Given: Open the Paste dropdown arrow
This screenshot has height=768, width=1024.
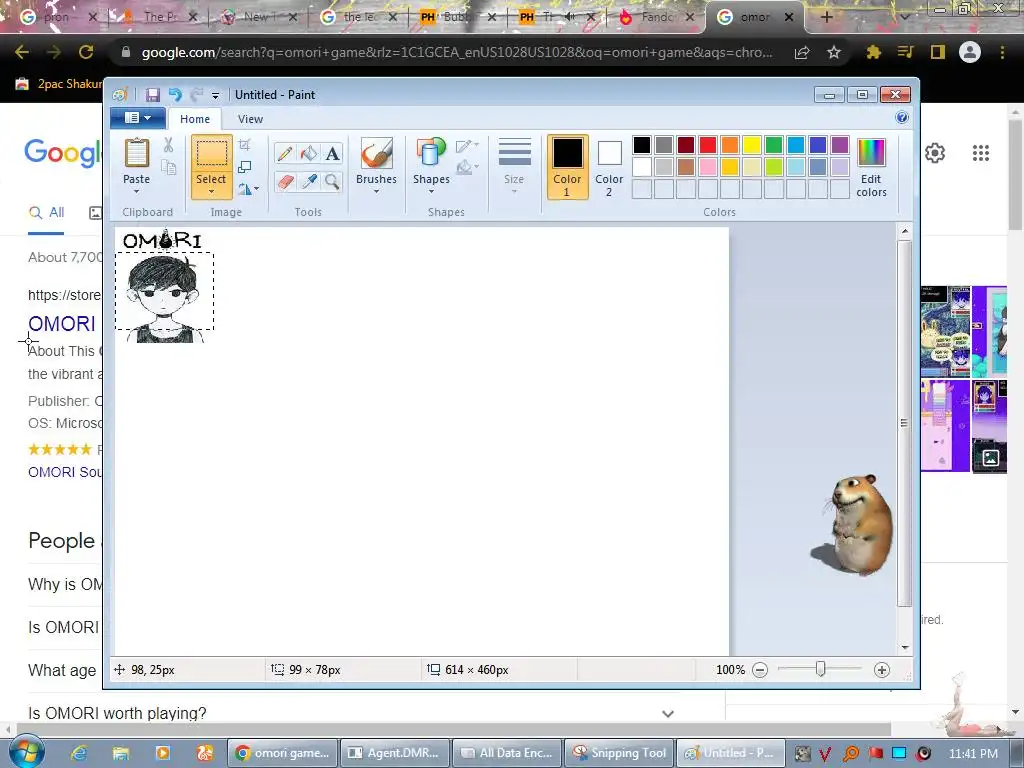Looking at the screenshot, I should [136, 192].
